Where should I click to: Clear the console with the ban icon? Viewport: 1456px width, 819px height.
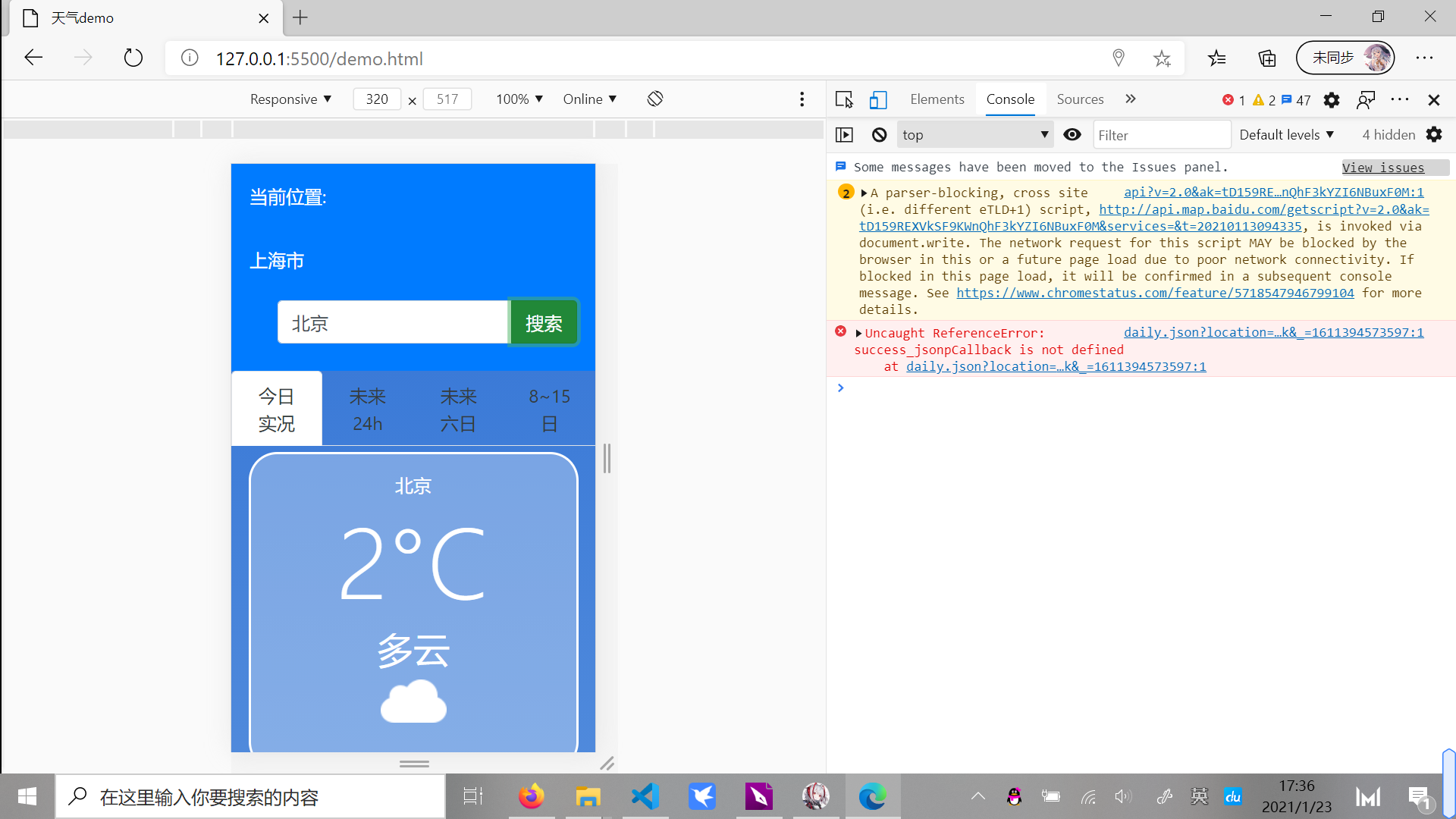tap(879, 135)
